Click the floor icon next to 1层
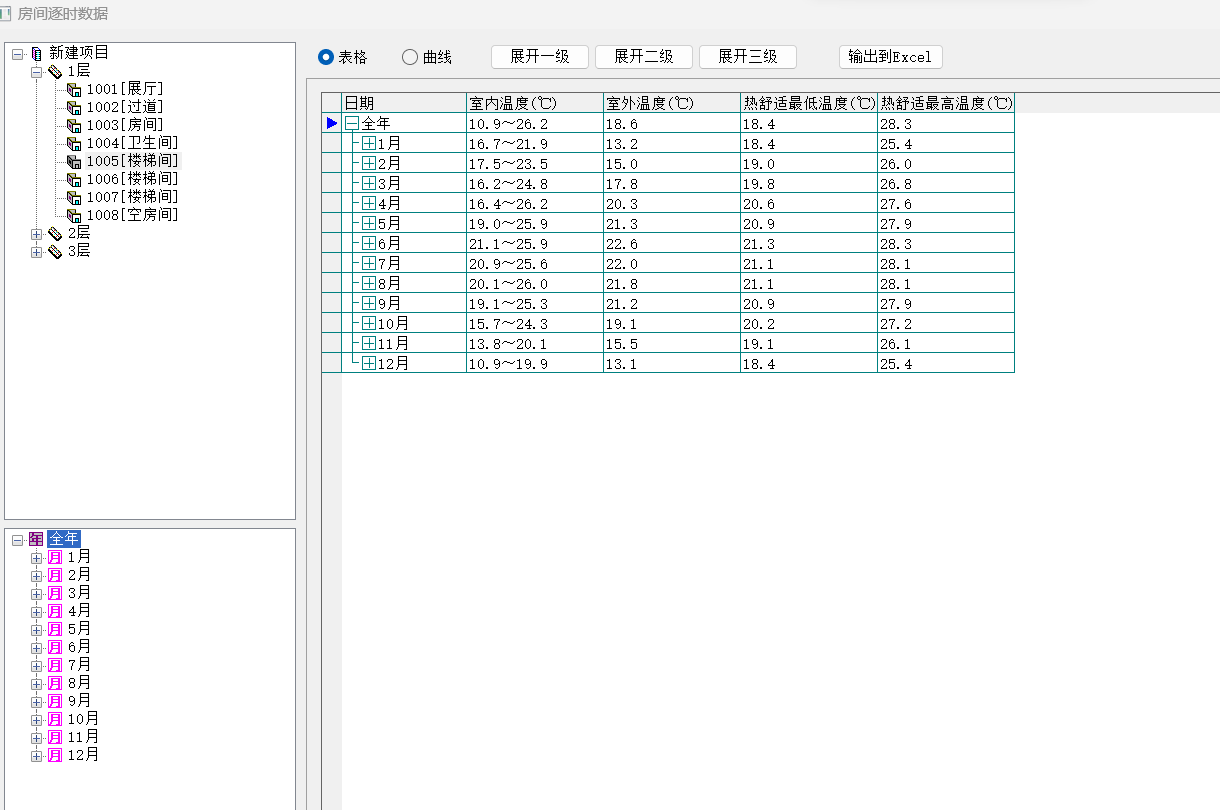This screenshot has width=1220, height=810. pos(55,71)
